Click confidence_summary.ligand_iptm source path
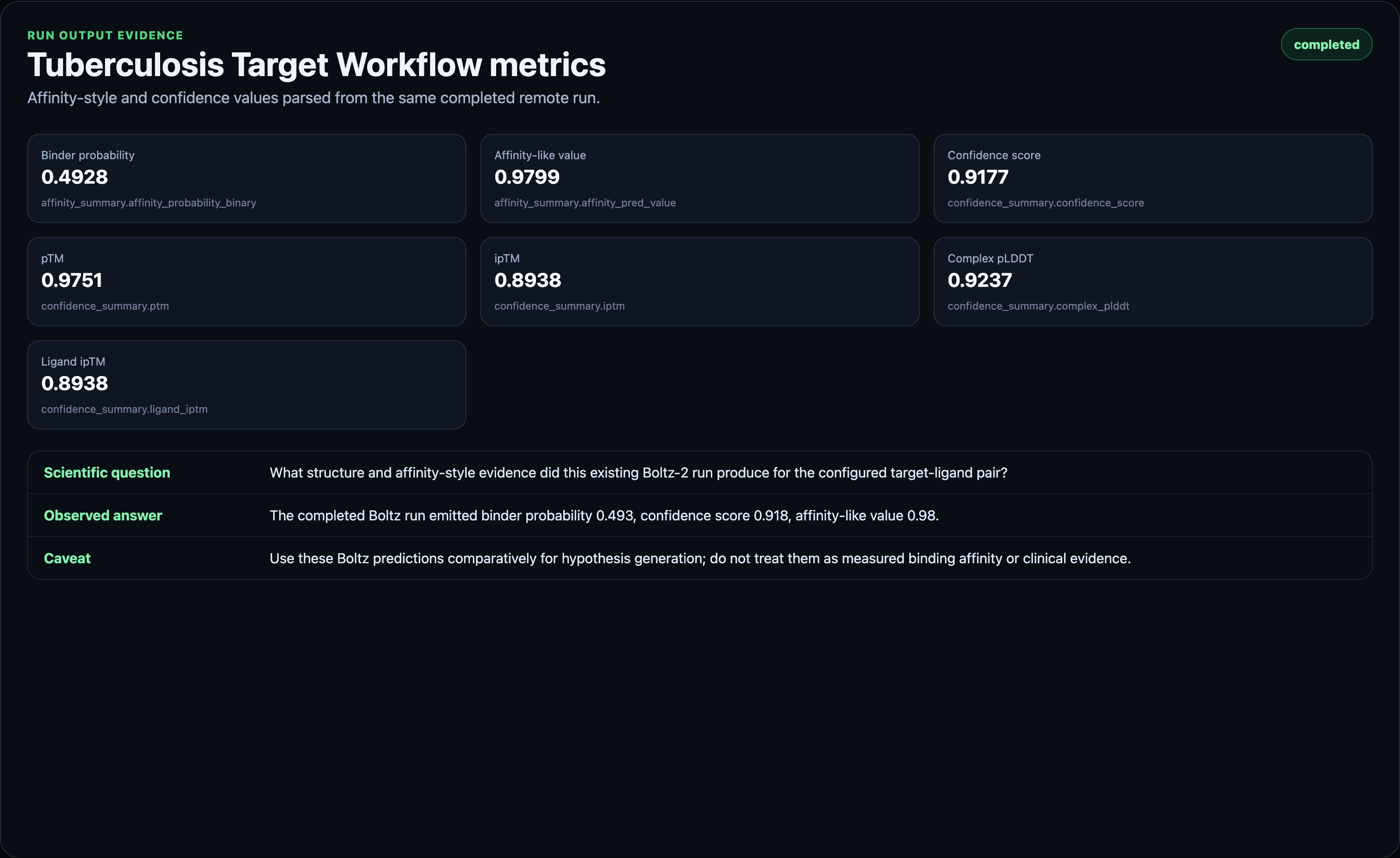 point(124,409)
